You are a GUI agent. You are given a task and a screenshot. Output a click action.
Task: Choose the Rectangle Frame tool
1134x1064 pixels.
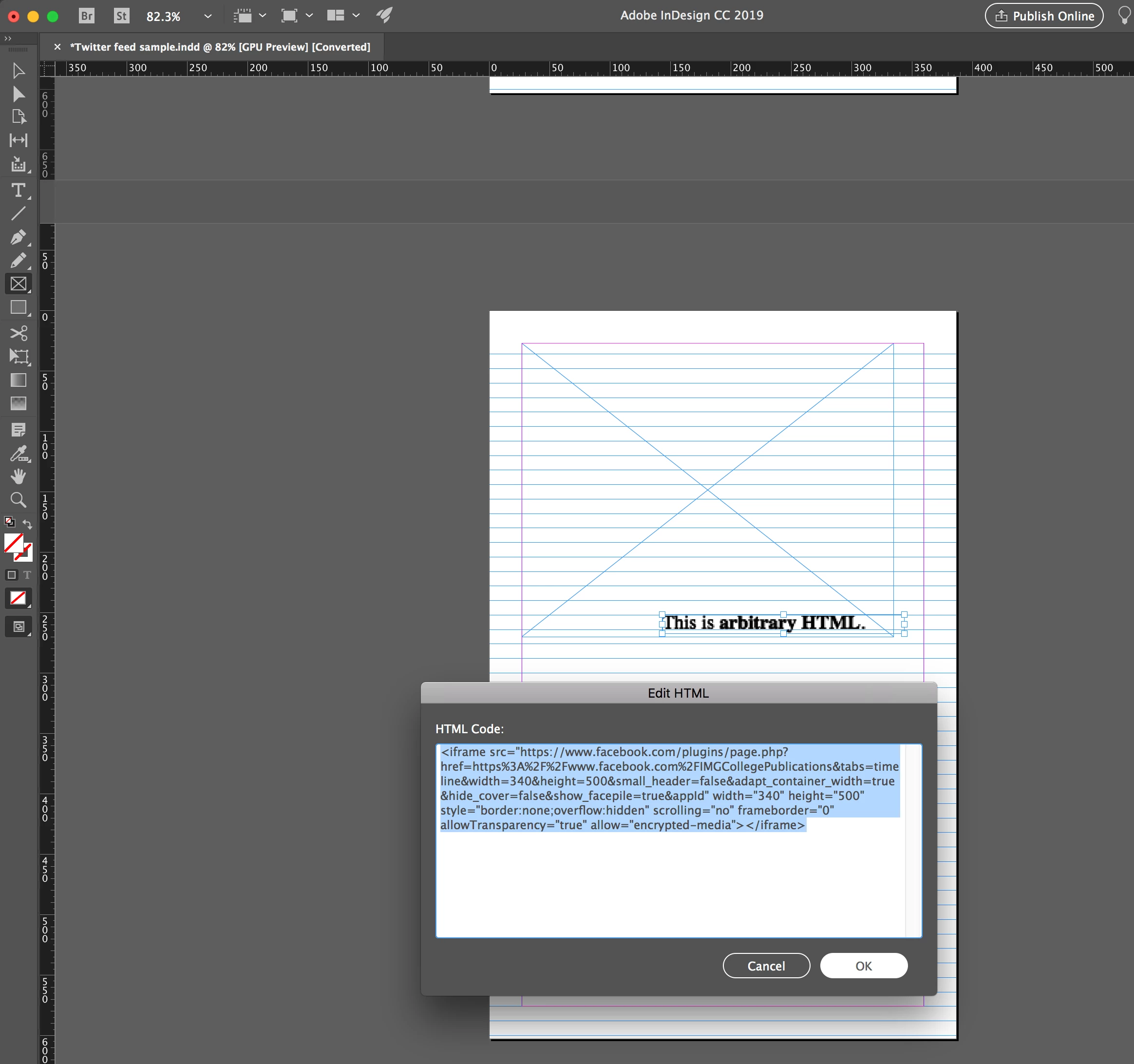coord(18,284)
